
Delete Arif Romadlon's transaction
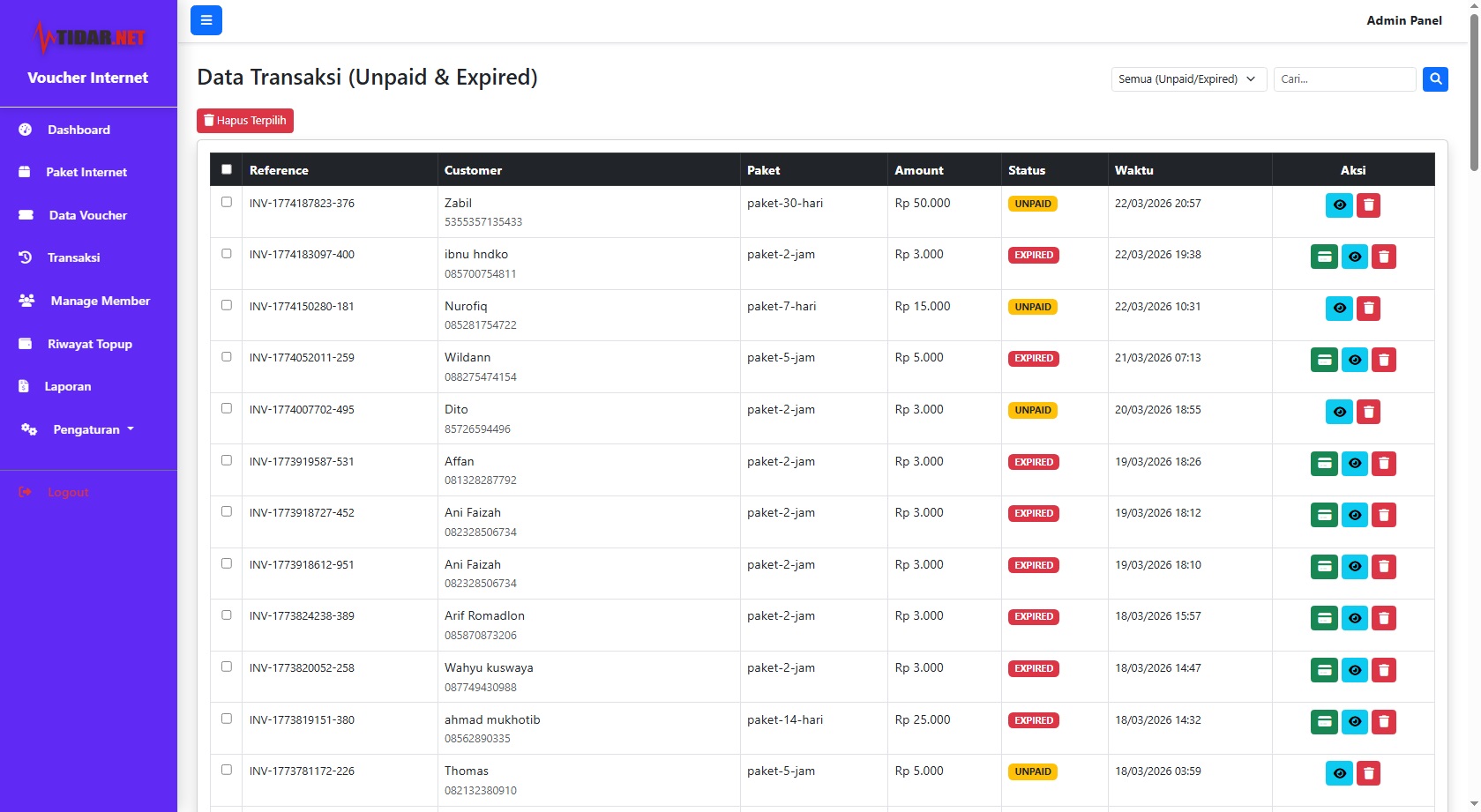[1384, 618]
